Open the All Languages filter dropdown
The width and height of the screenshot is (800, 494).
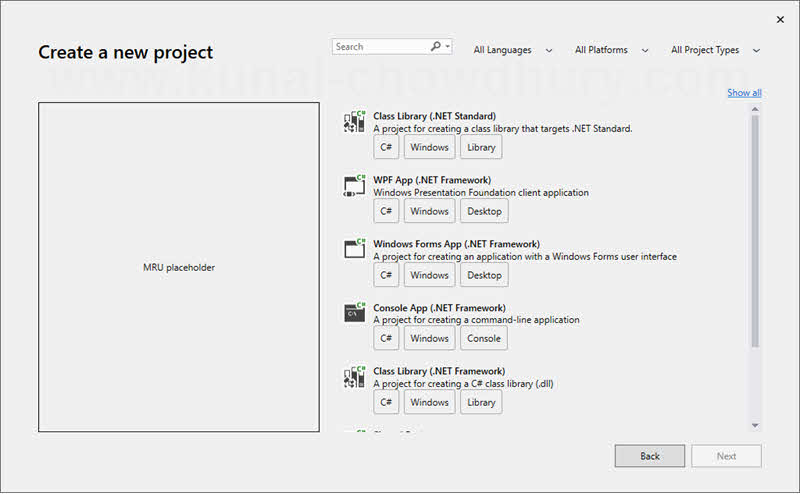tap(513, 50)
